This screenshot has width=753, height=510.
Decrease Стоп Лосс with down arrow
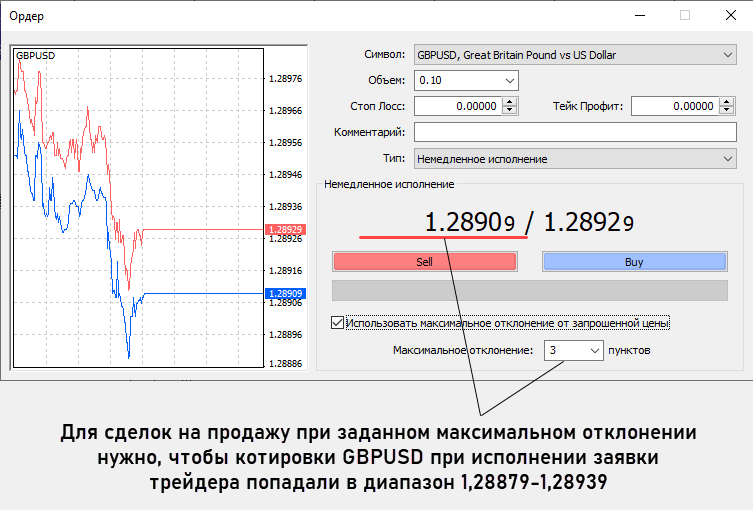click(510, 111)
